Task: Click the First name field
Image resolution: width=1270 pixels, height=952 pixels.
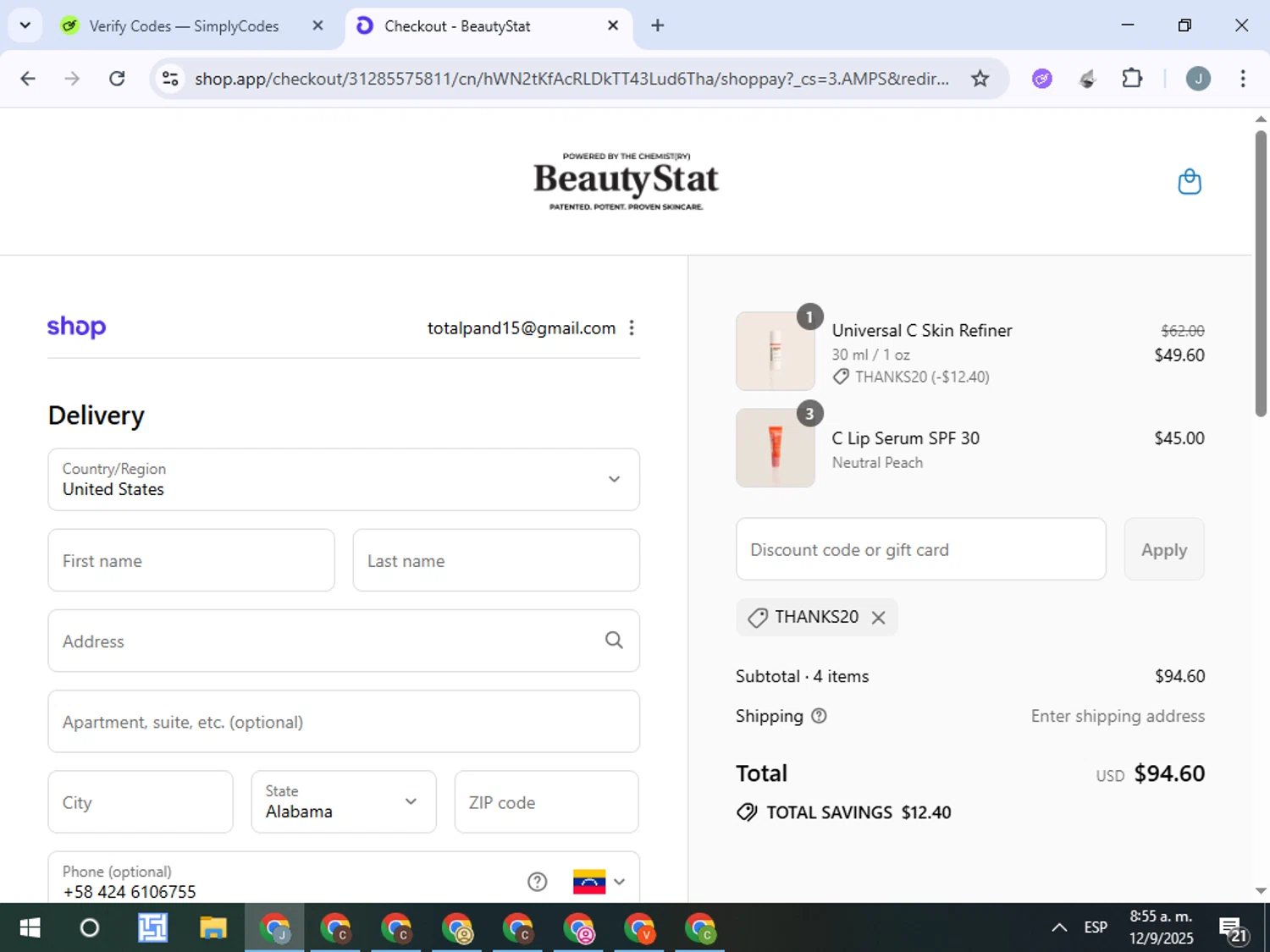Action: 191,560
